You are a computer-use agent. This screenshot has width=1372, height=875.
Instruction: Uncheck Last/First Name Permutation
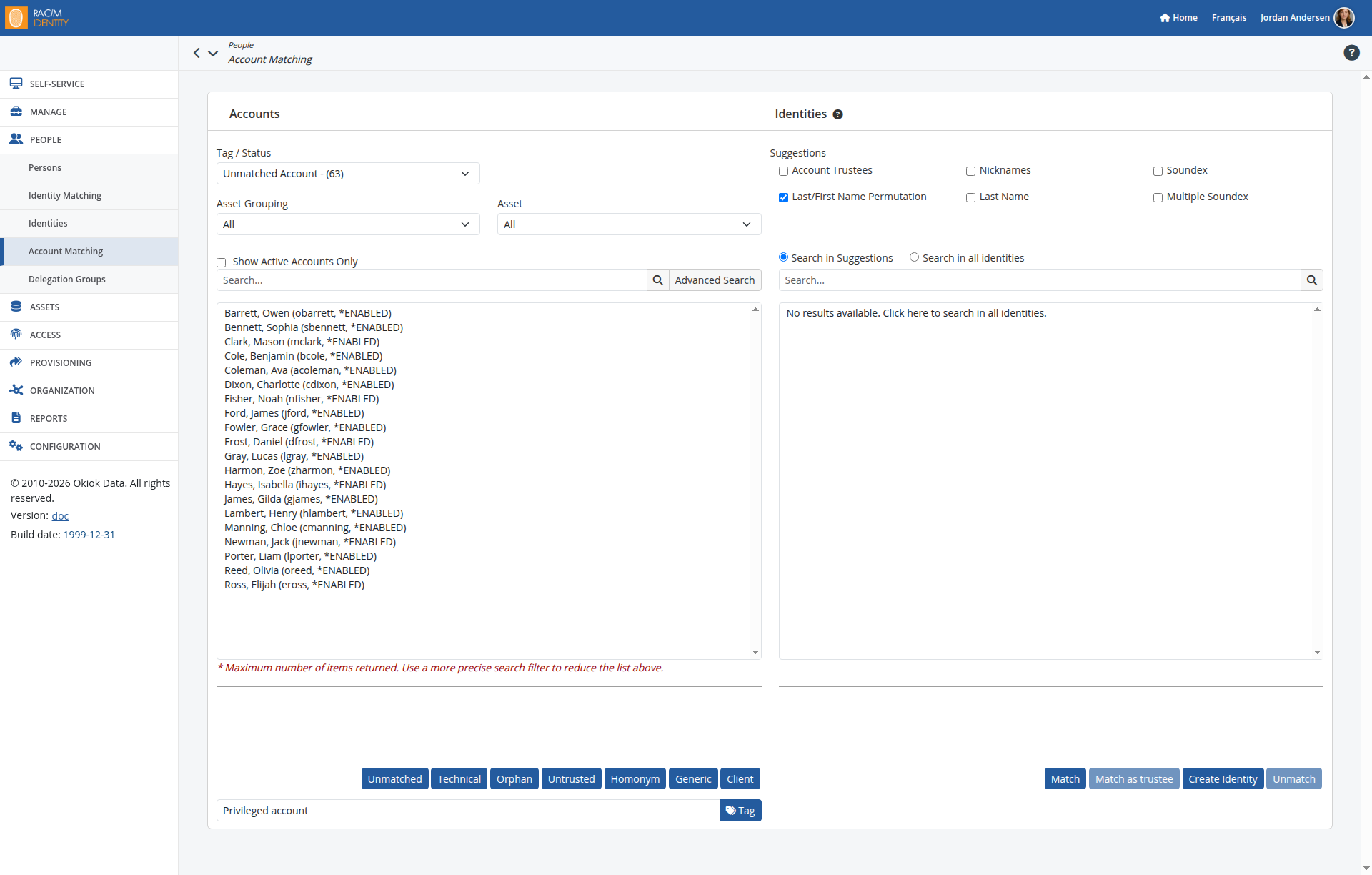(783, 197)
